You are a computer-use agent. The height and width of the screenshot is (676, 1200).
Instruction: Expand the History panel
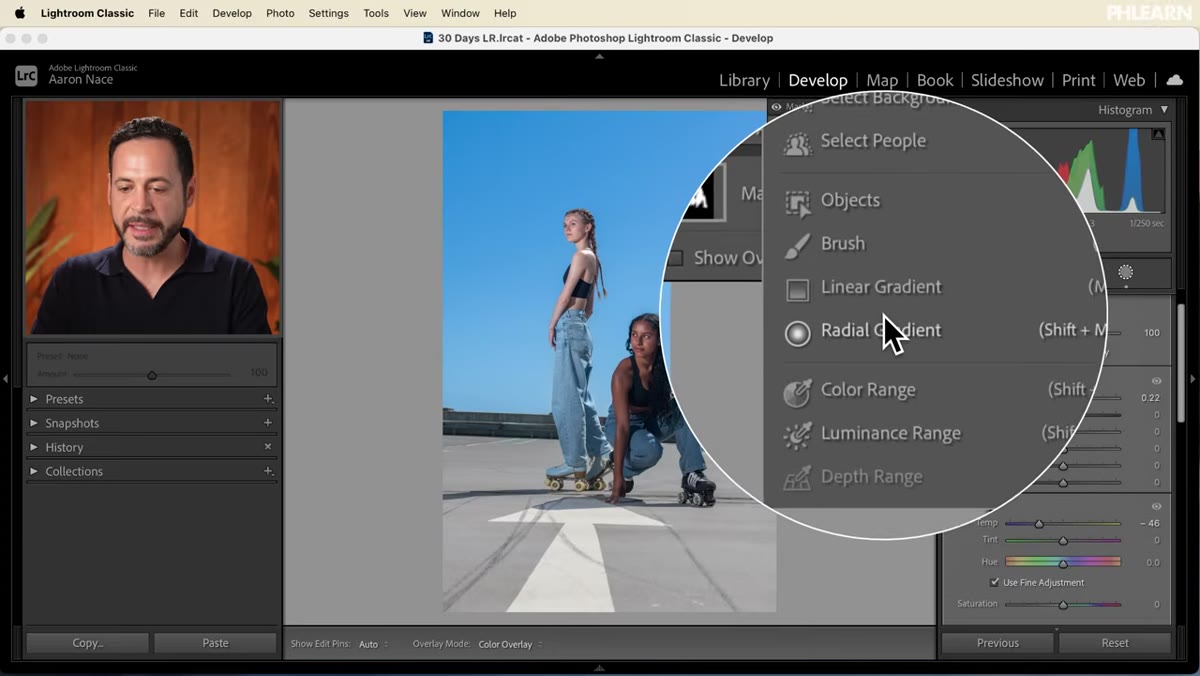click(x=33, y=447)
